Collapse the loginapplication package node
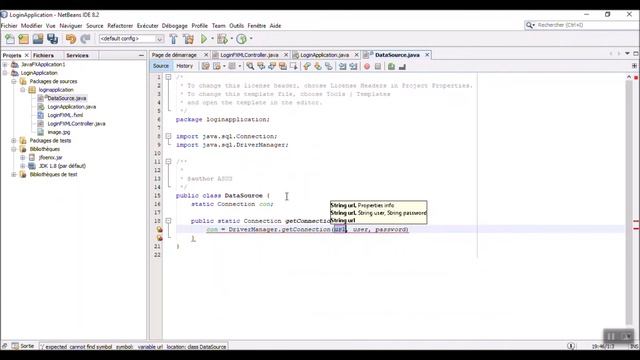This screenshot has width=640, height=360. click(22, 90)
